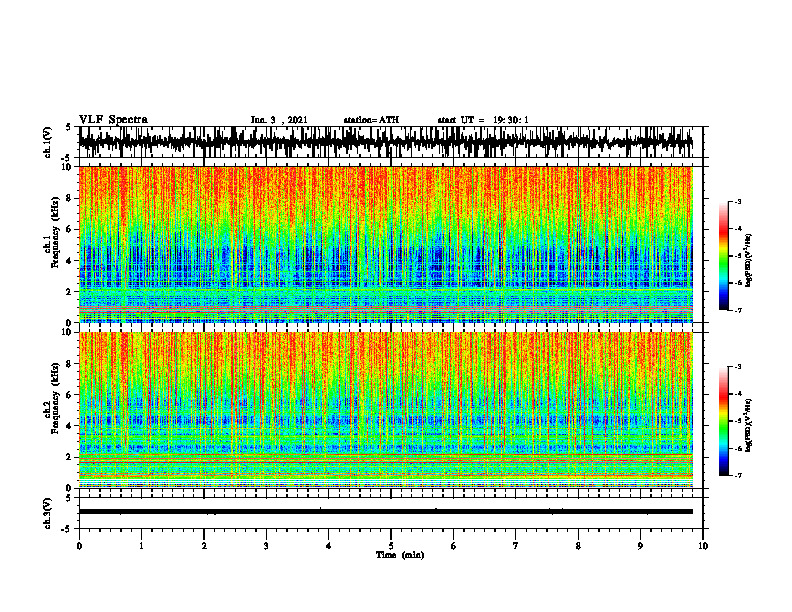Click the time axis tick label "5"
Viewport: 792px width, 612px height.
coord(391,546)
